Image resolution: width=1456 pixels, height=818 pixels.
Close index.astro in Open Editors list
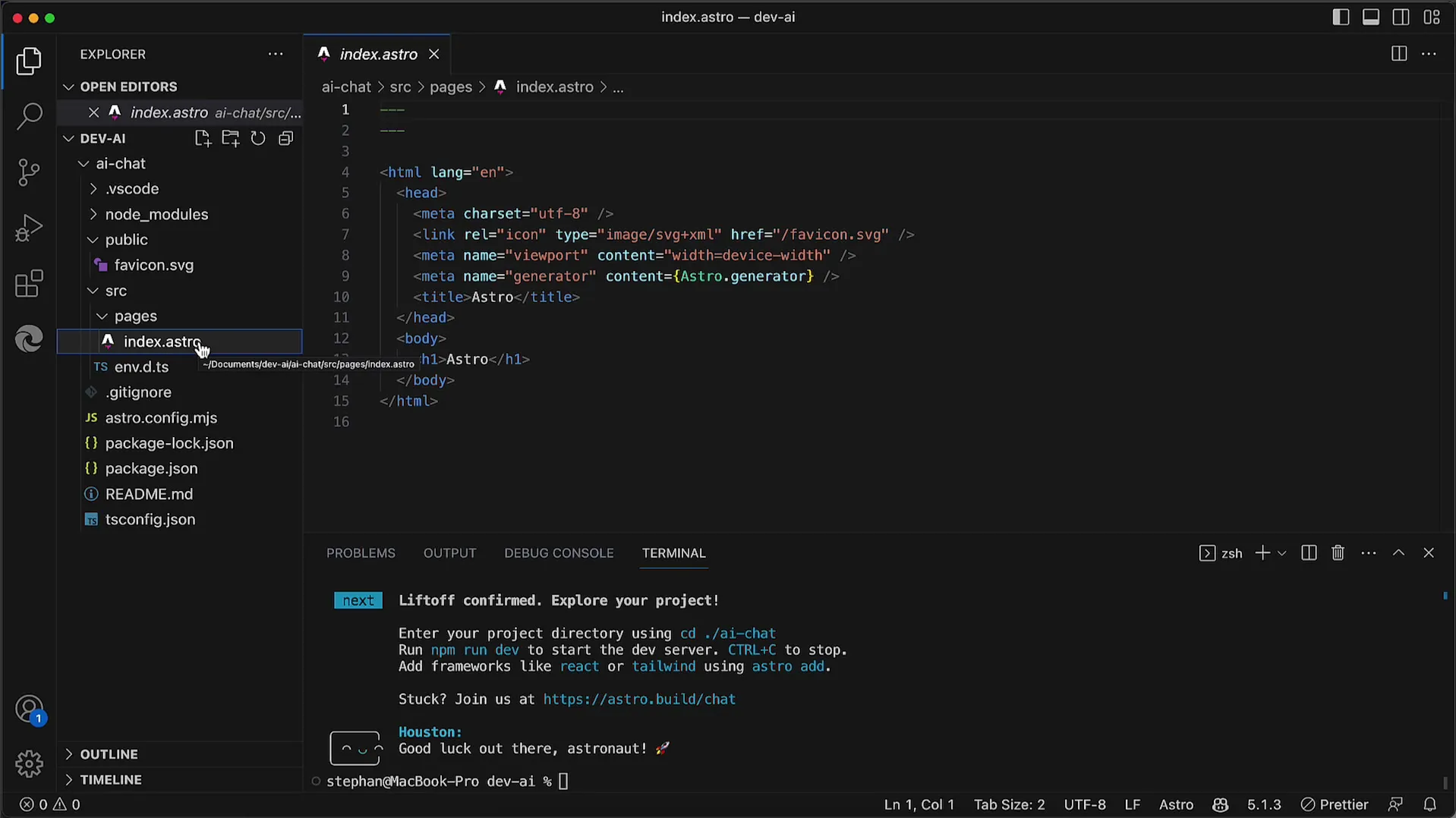click(x=93, y=112)
